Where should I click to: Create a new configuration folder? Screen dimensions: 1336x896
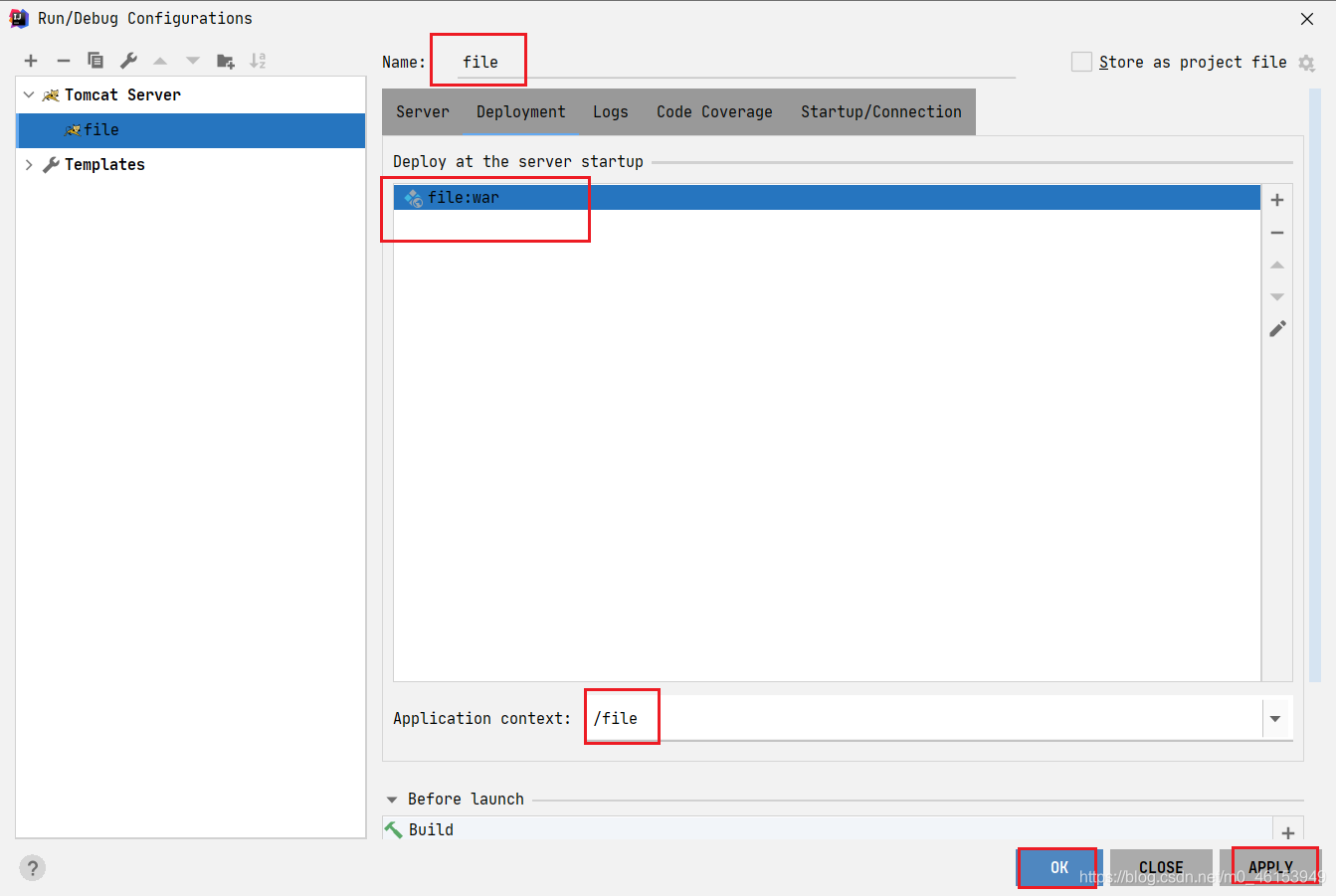226,61
